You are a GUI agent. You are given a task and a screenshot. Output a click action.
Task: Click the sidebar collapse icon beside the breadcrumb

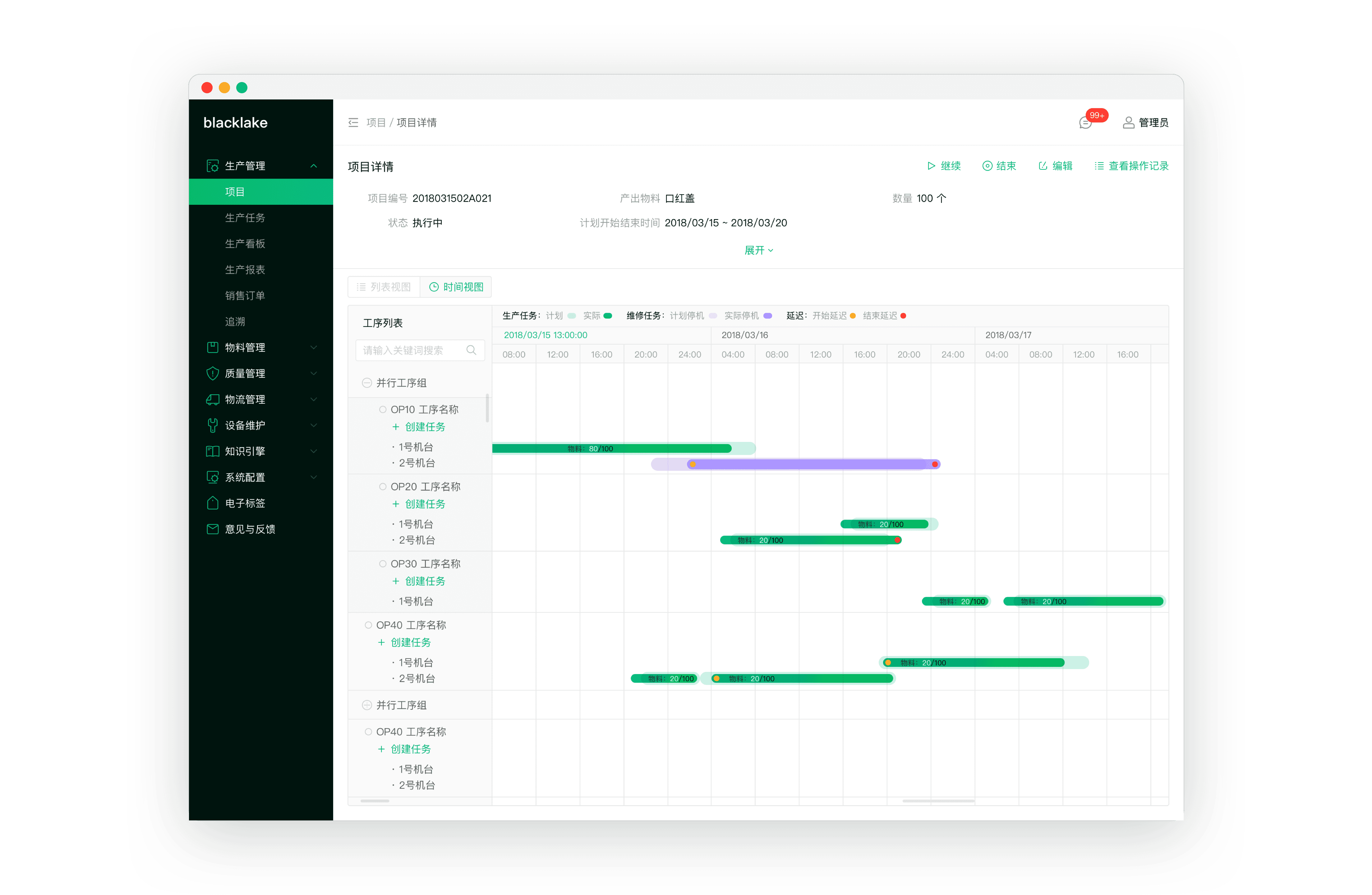pyautogui.click(x=353, y=123)
